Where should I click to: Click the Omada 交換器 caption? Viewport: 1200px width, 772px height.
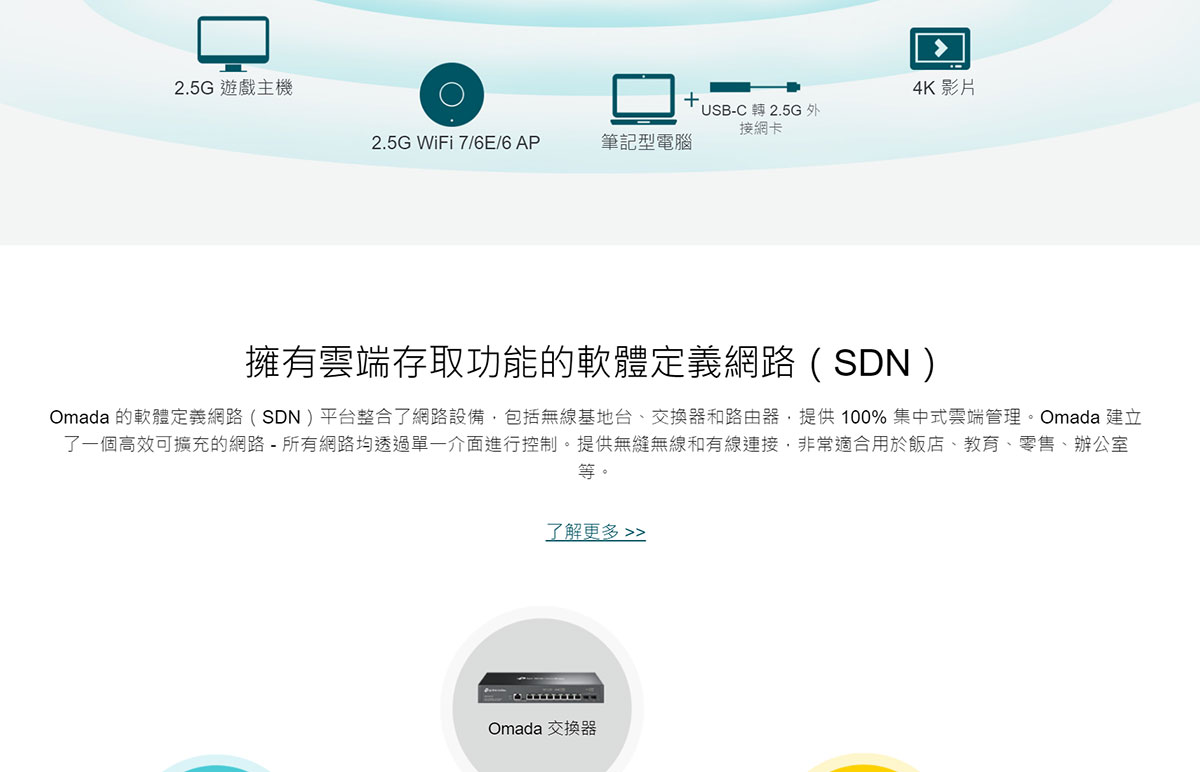(x=542, y=728)
